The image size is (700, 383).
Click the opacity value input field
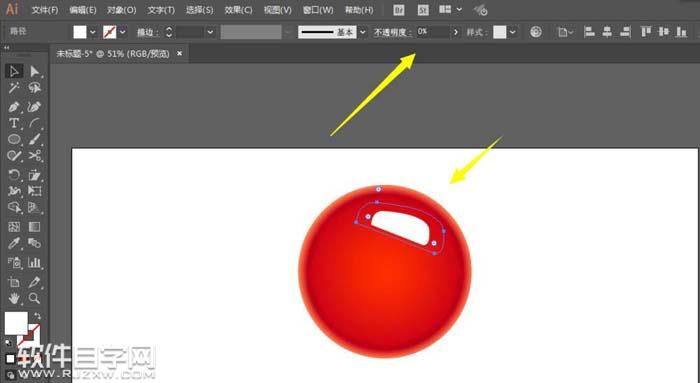point(433,32)
